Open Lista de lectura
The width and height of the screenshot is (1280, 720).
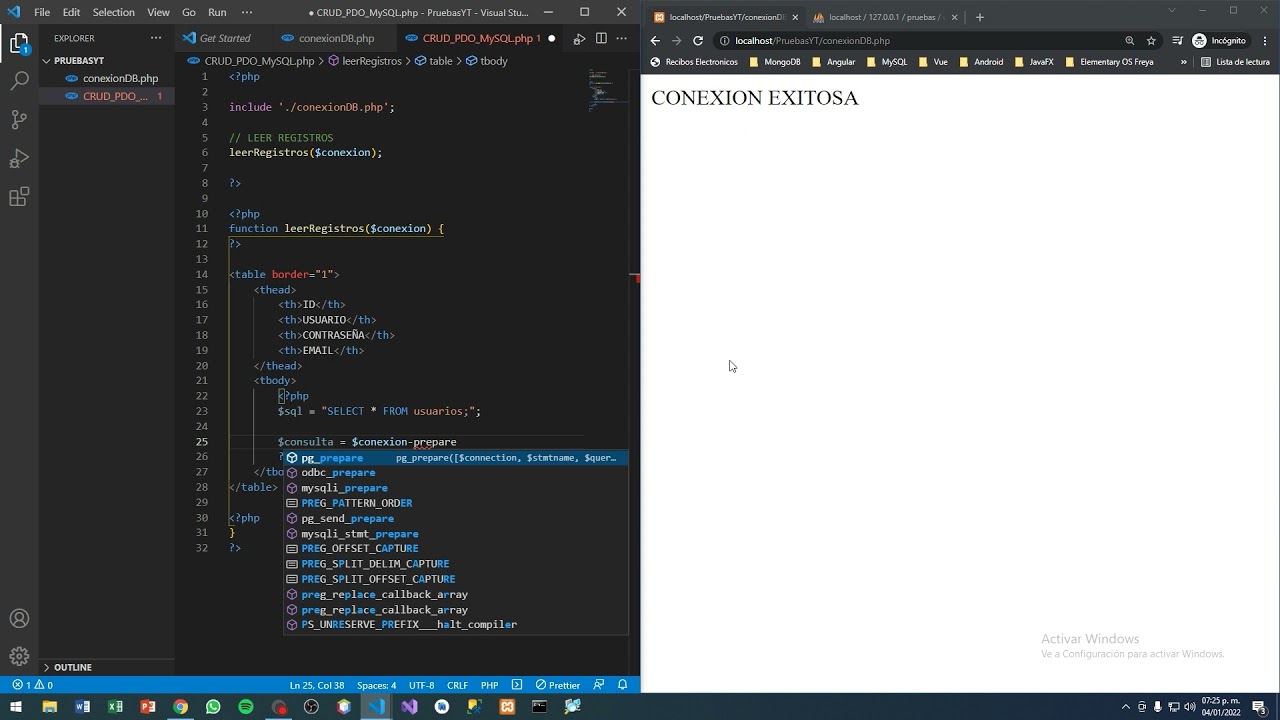[1235, 62]
